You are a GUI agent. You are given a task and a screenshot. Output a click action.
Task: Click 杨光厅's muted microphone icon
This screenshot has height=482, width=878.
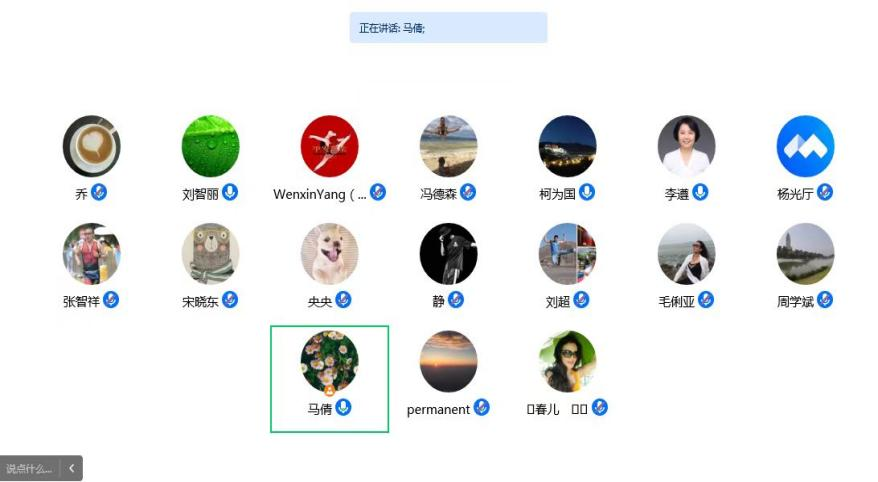pos(824,192)
